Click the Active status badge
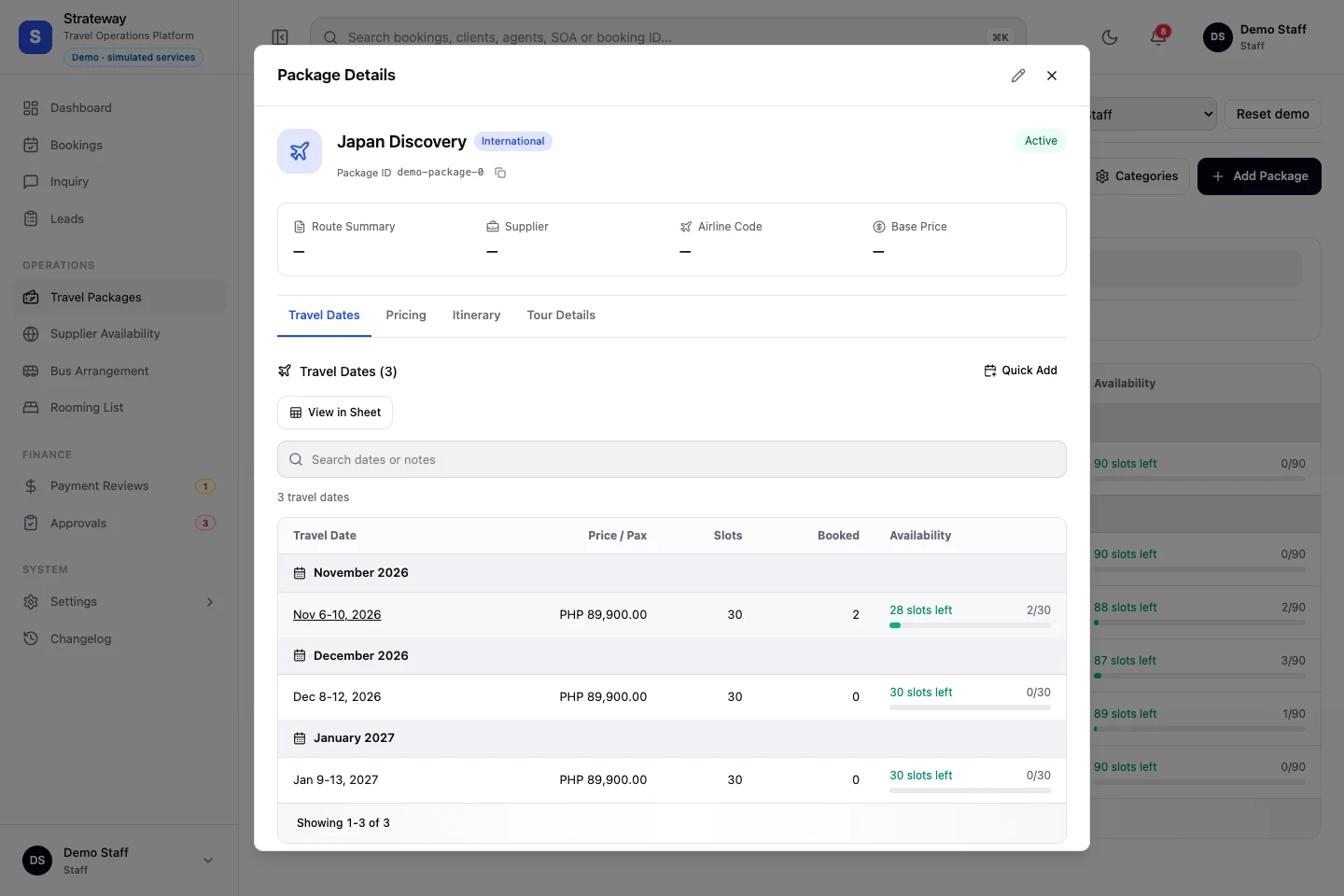 click(1041, 141)
